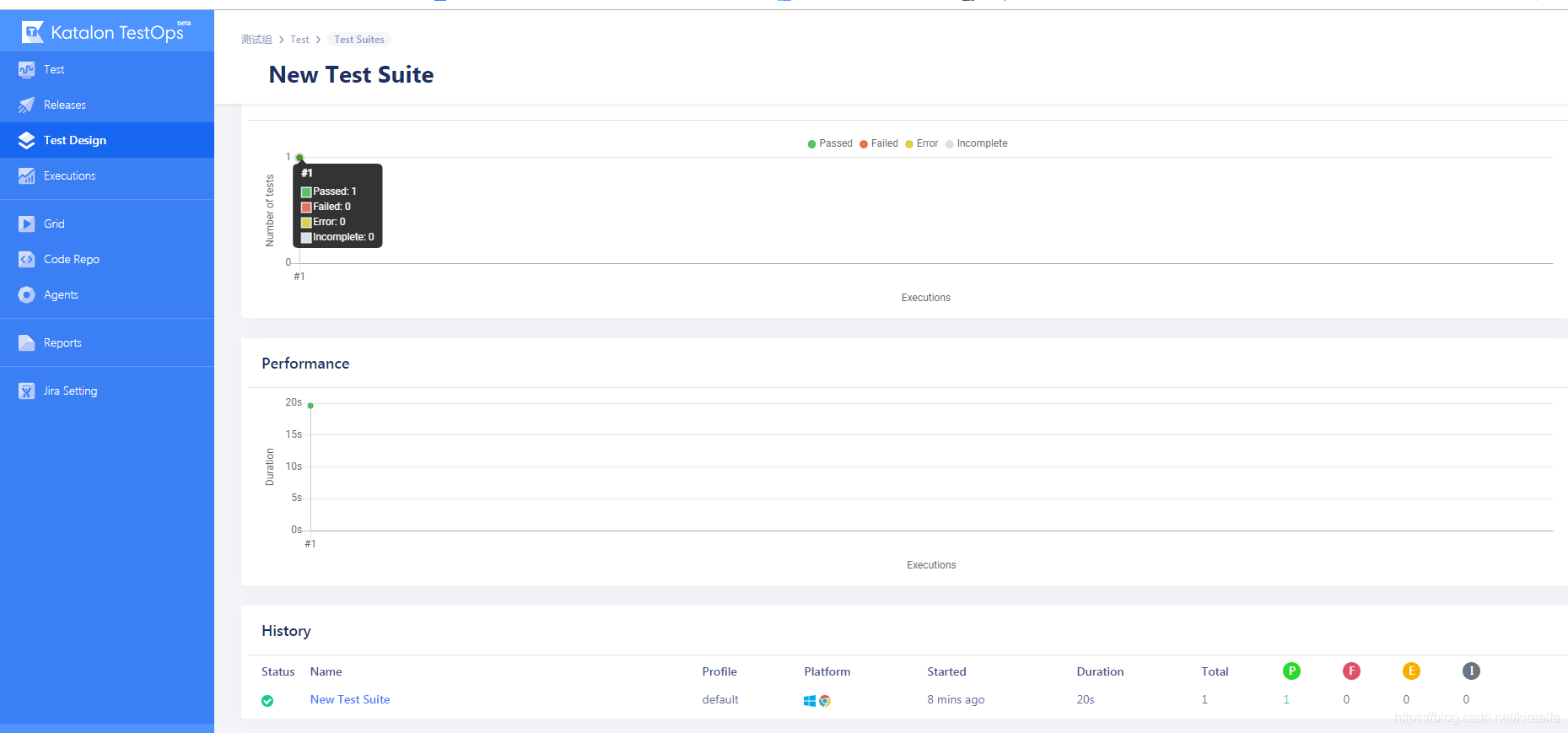Click the 20s data point on Performance chart
1568x733 pixels.
click(x=310, y=406)
